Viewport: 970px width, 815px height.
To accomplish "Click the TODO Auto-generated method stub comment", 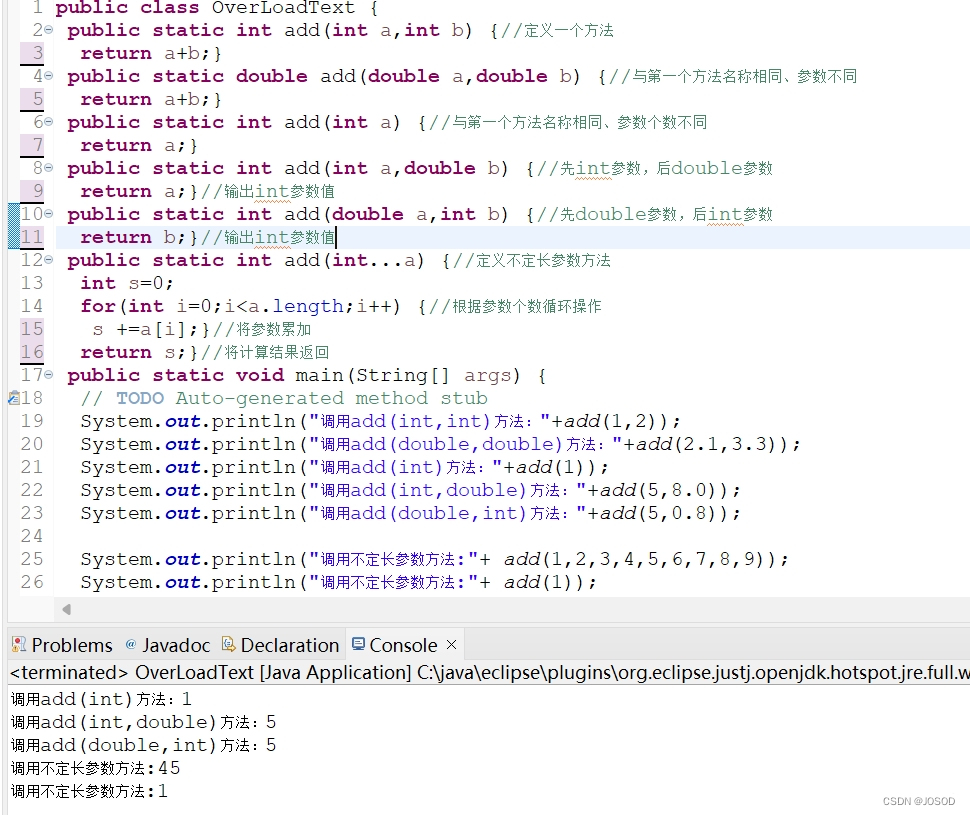I will click(284, 398).
